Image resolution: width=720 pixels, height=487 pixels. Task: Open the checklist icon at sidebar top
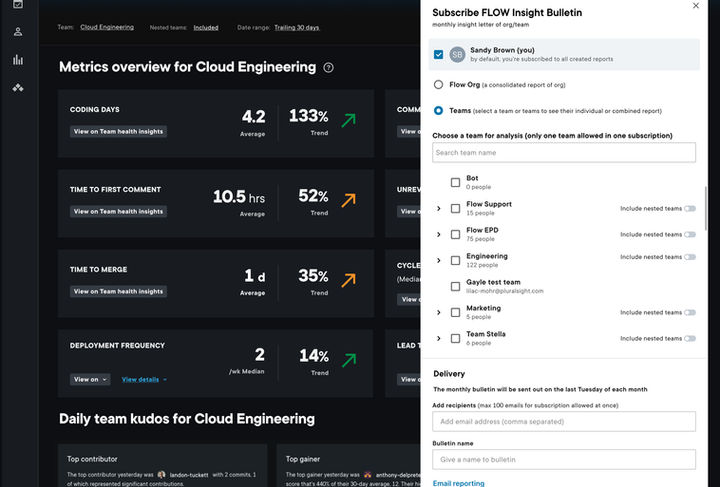point(18,4)
